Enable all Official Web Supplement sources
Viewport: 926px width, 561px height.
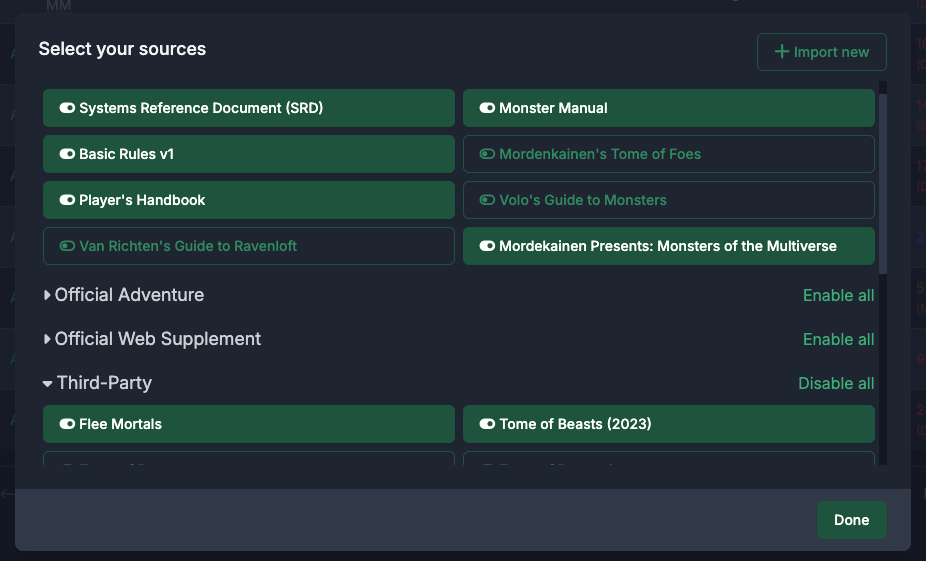(838, 339)
